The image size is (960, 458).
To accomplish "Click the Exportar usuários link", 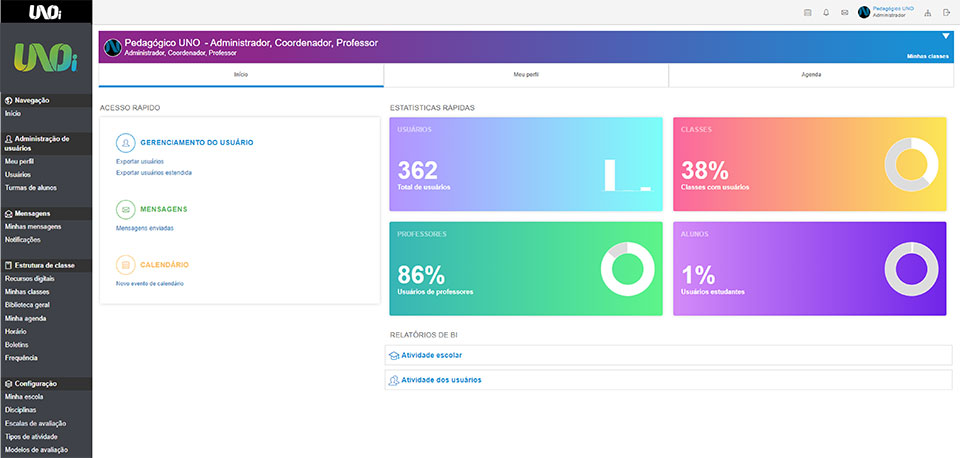I will [x=140, y=162].
